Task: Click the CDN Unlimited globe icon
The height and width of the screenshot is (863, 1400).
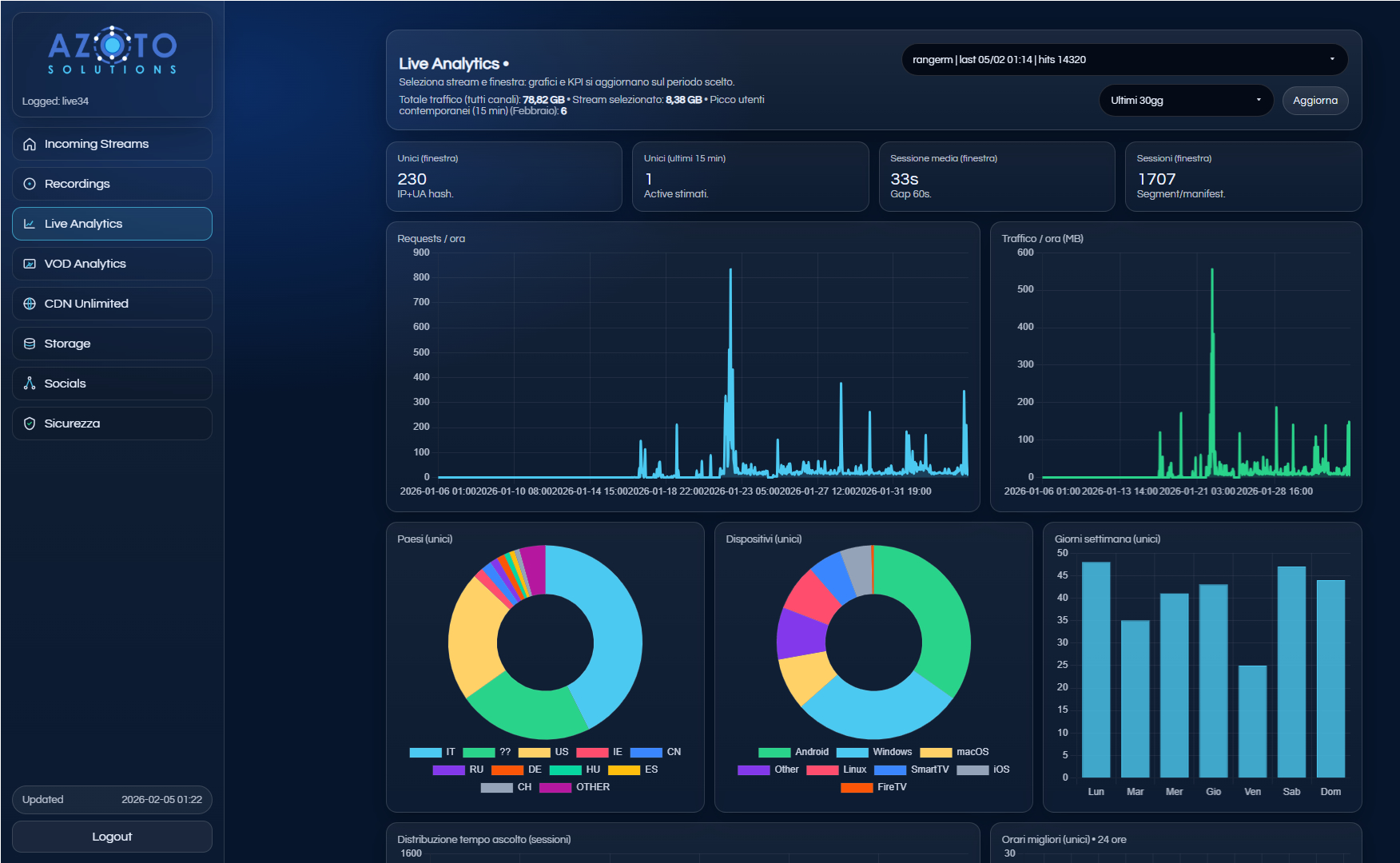Action: tap(30, 304)
